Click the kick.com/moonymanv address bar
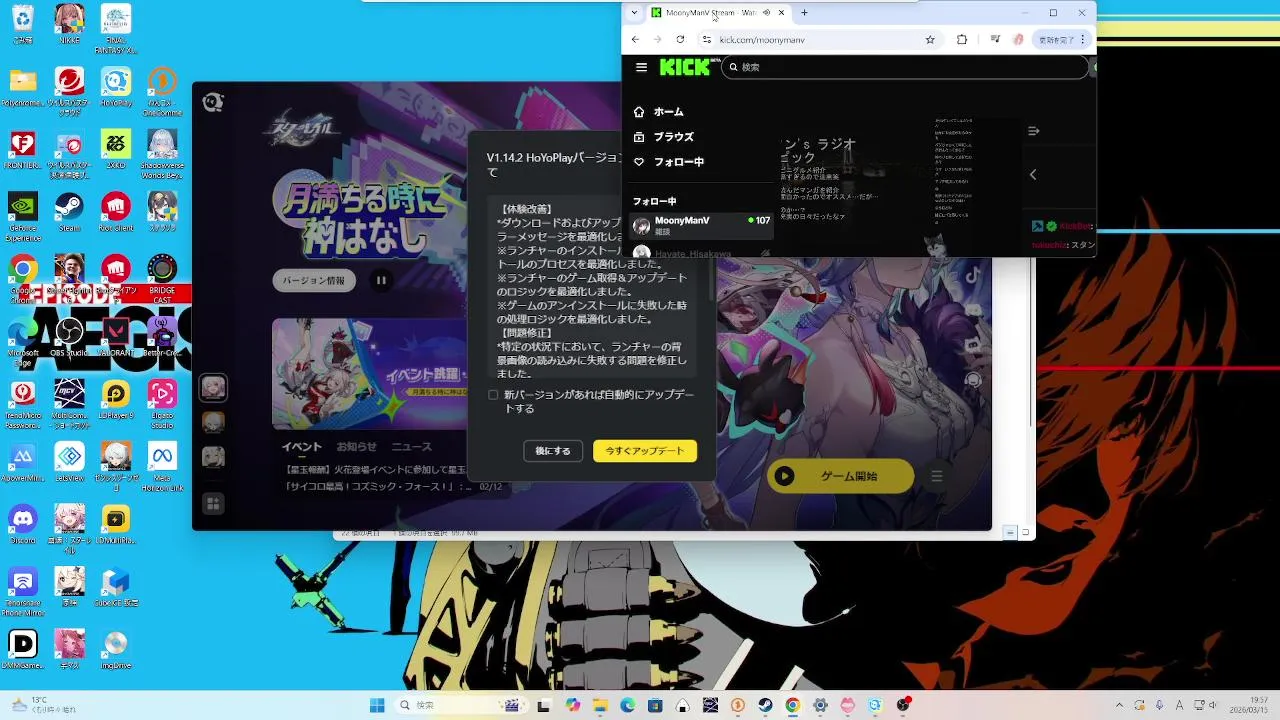Viewport: 1280px width, 720px height. click(x=818, y=40)
